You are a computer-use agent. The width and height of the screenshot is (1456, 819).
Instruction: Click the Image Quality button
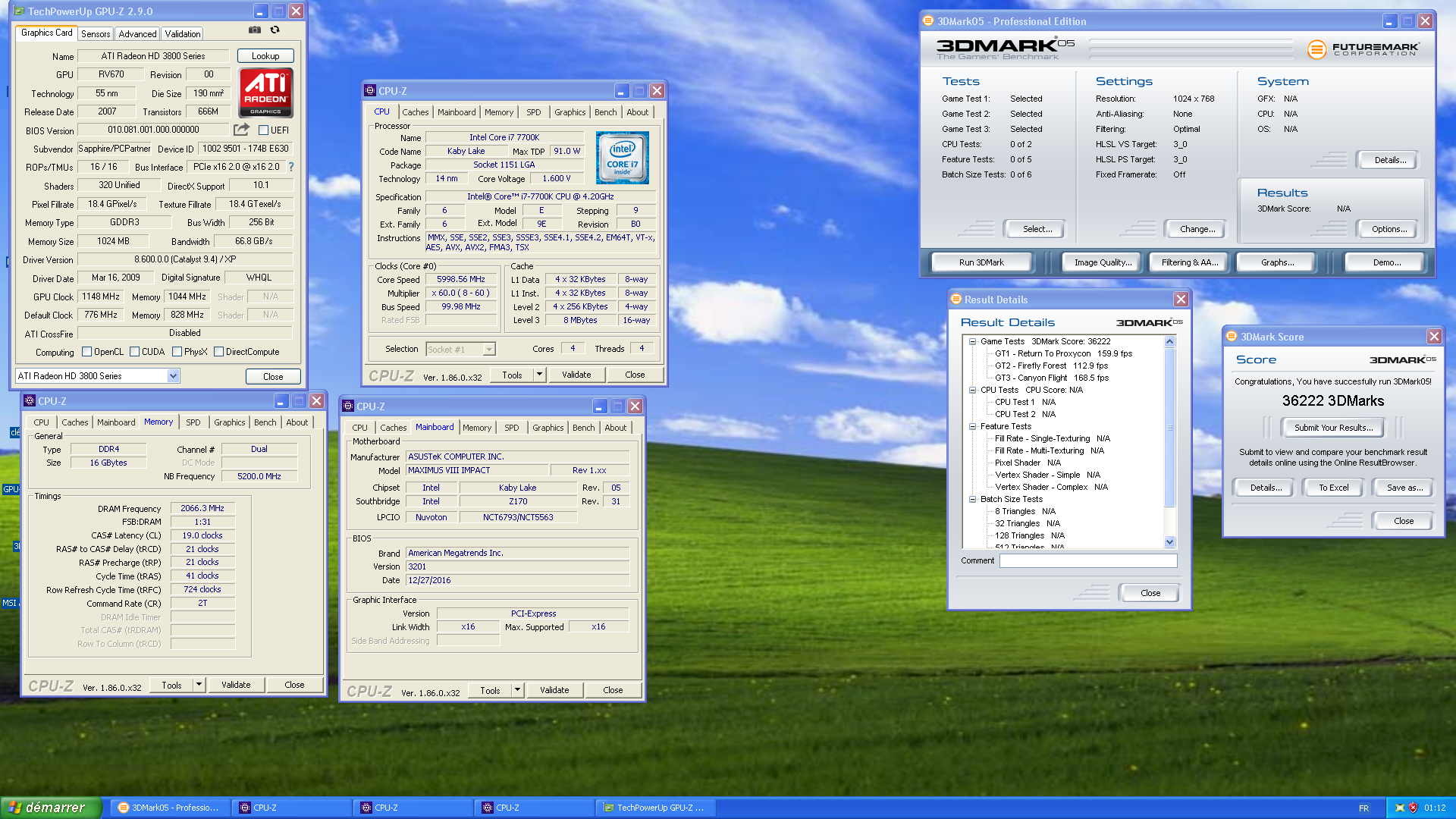[x=1103, y=262]
